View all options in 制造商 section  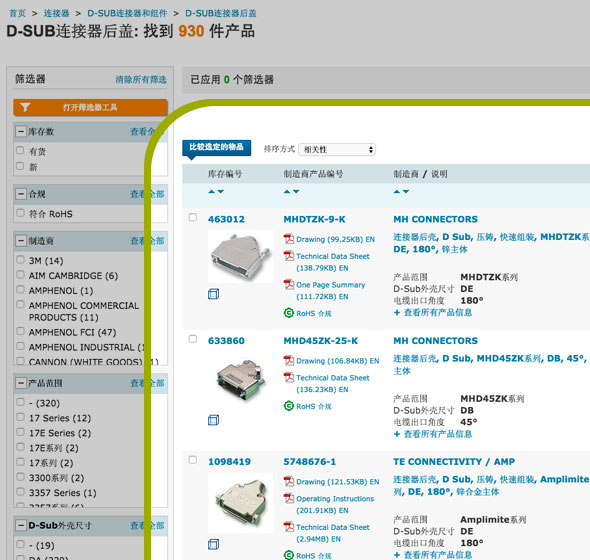147,240
